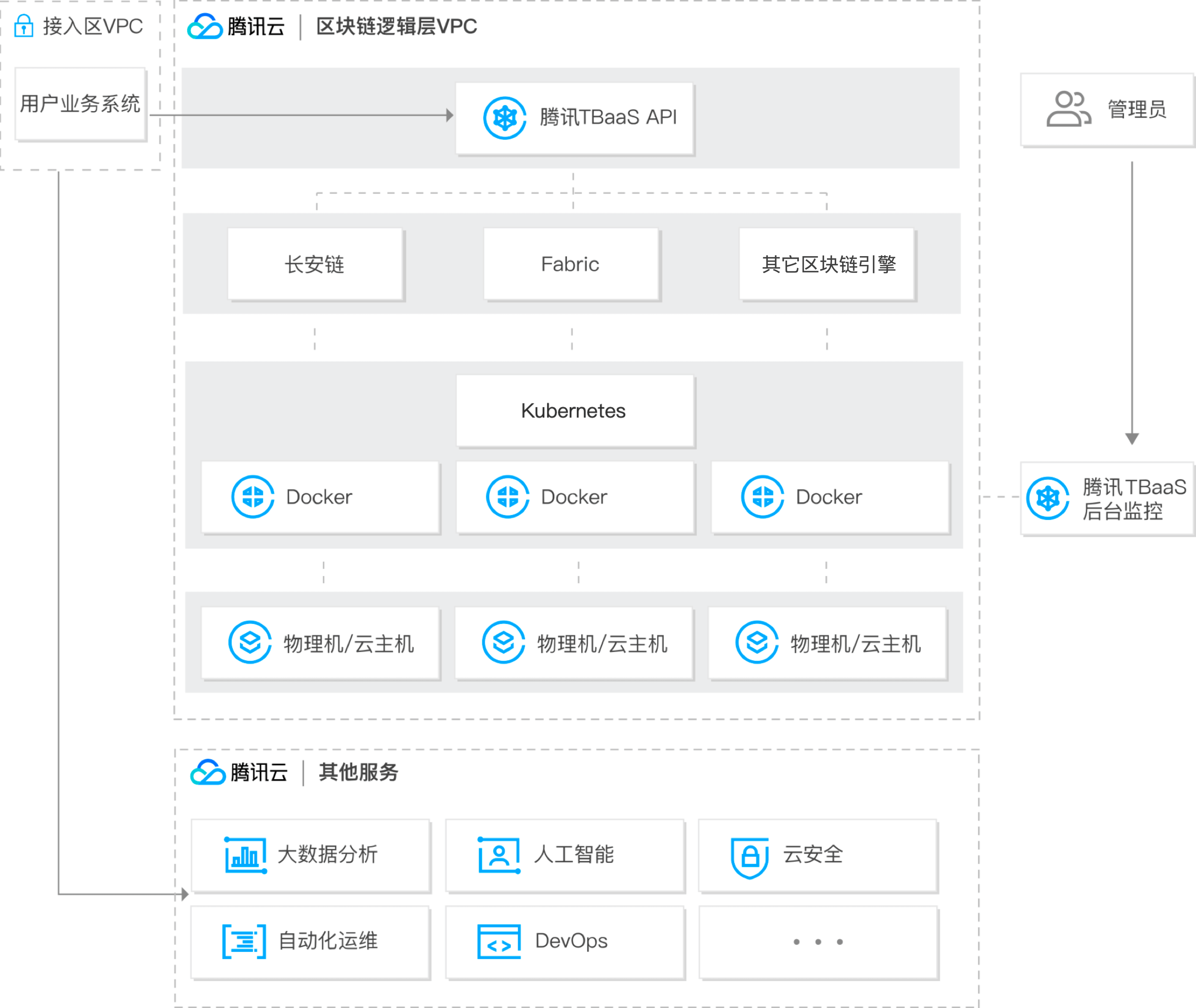Click 腾讯云 text in the top header
The image size is (1196, 1008).
[x=256, y=26]
